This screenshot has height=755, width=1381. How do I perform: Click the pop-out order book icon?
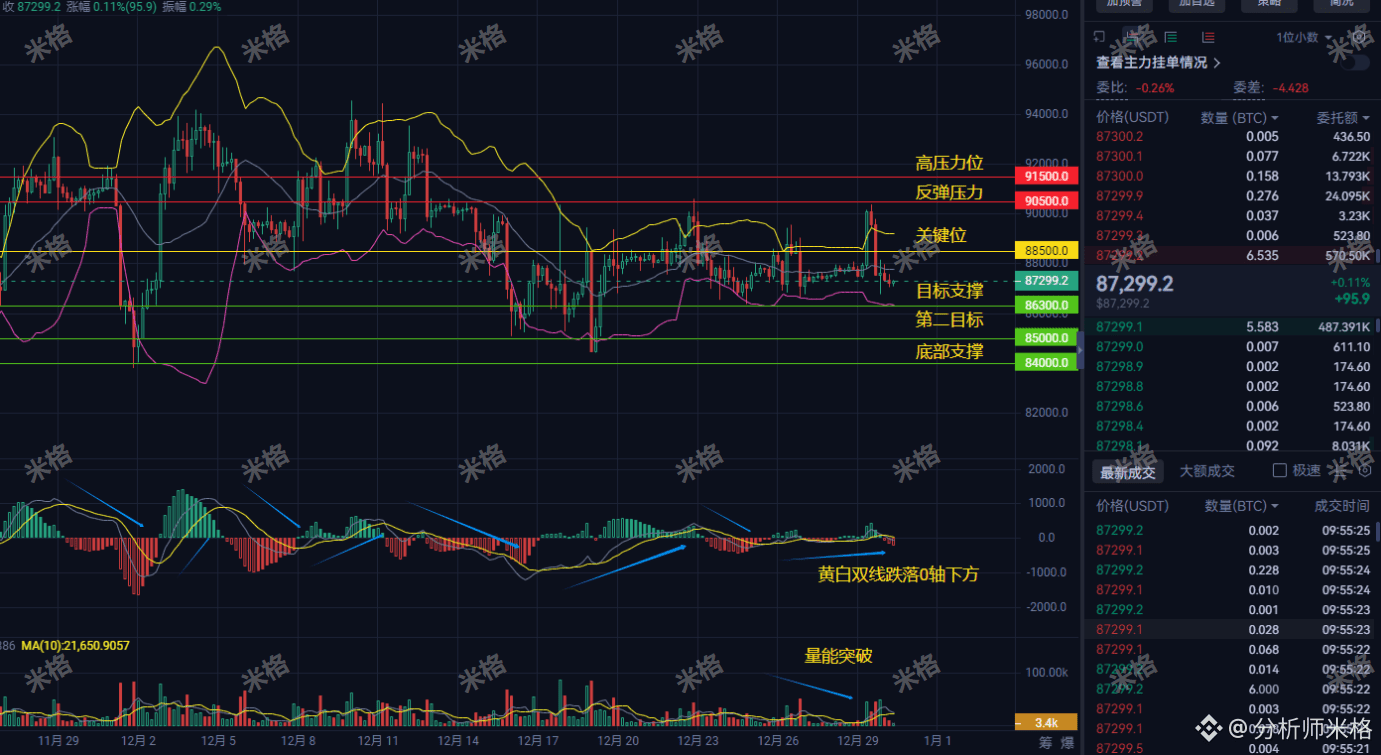pyautogui.click(x=1100, y=38)
